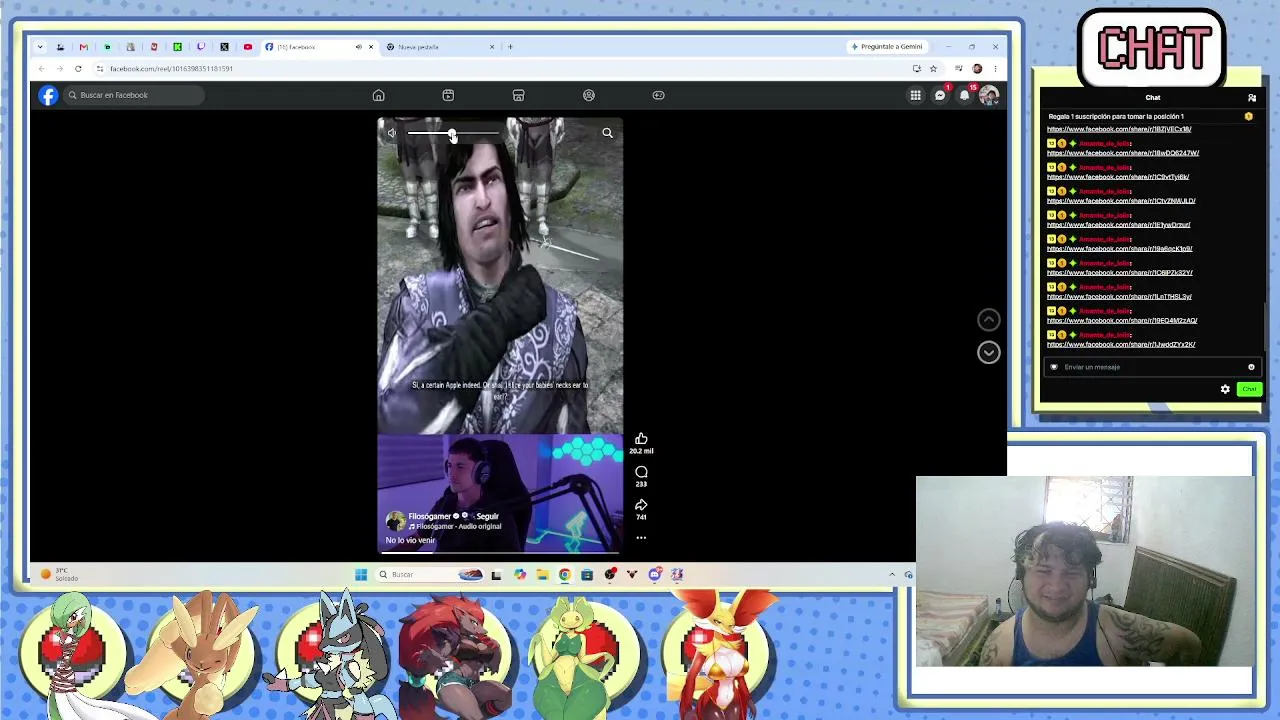The image size is (1280, 720).
Task: Go back in the browser
Action: tap(42, 69)
